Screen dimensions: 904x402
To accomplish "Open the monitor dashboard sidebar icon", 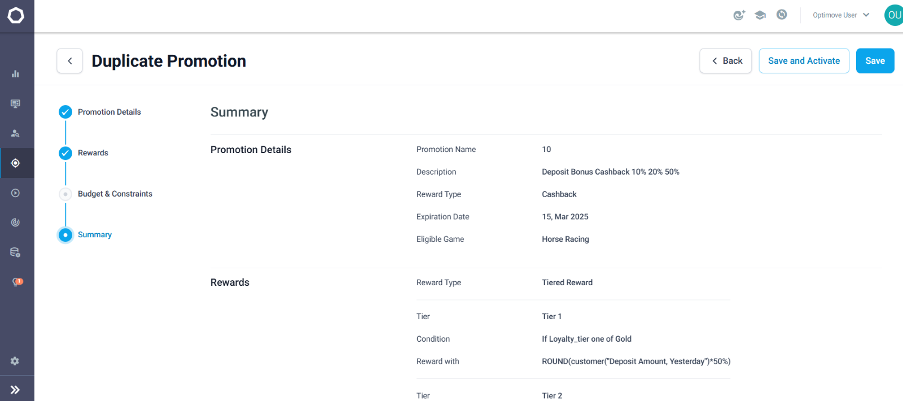I will click(x=16, y=104).
